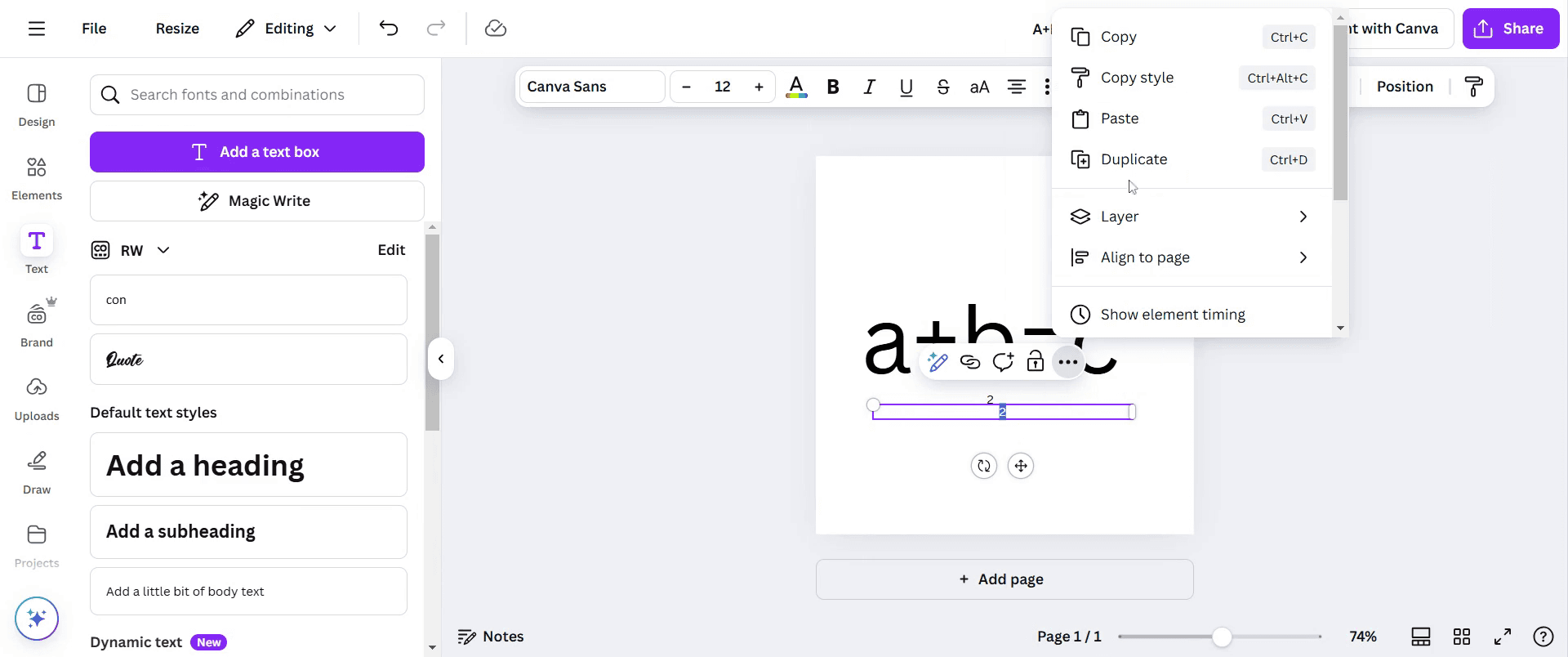Screen dimensions: 1568x657
Task: Open the Editing mode dropdown
Action: coord(286,29)
